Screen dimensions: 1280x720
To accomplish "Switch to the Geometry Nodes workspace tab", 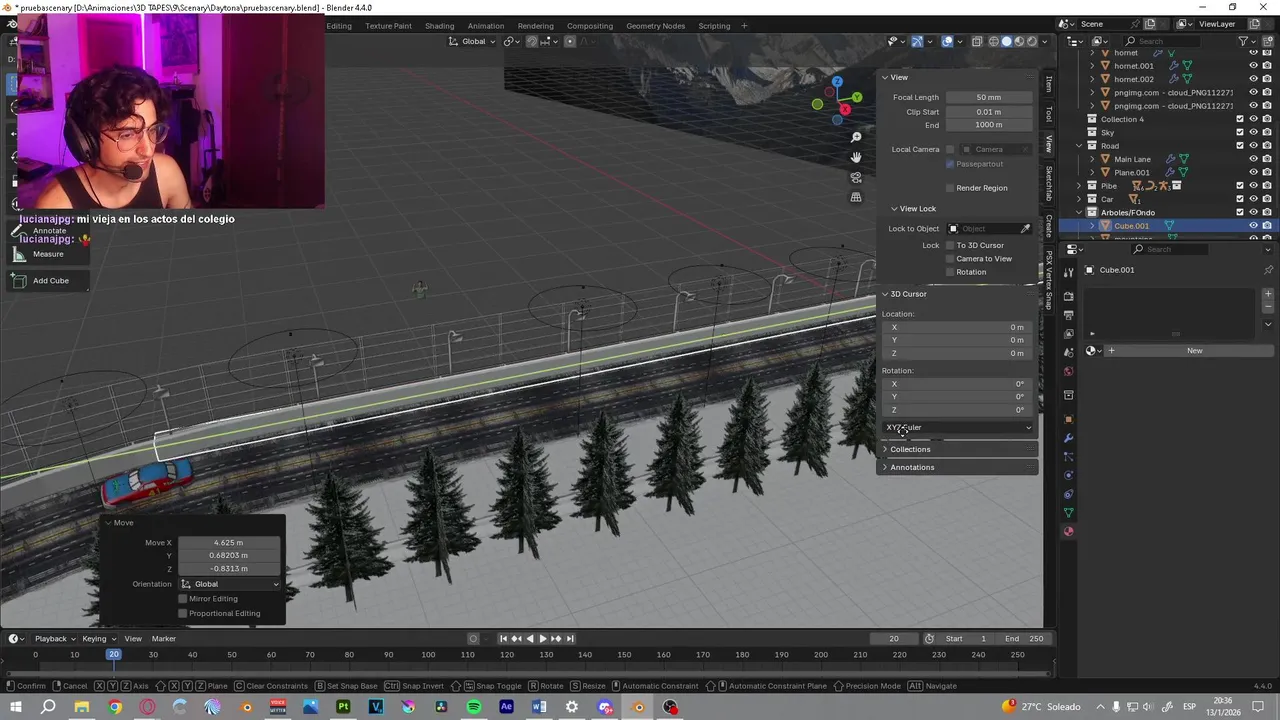I will coord(656,26).
